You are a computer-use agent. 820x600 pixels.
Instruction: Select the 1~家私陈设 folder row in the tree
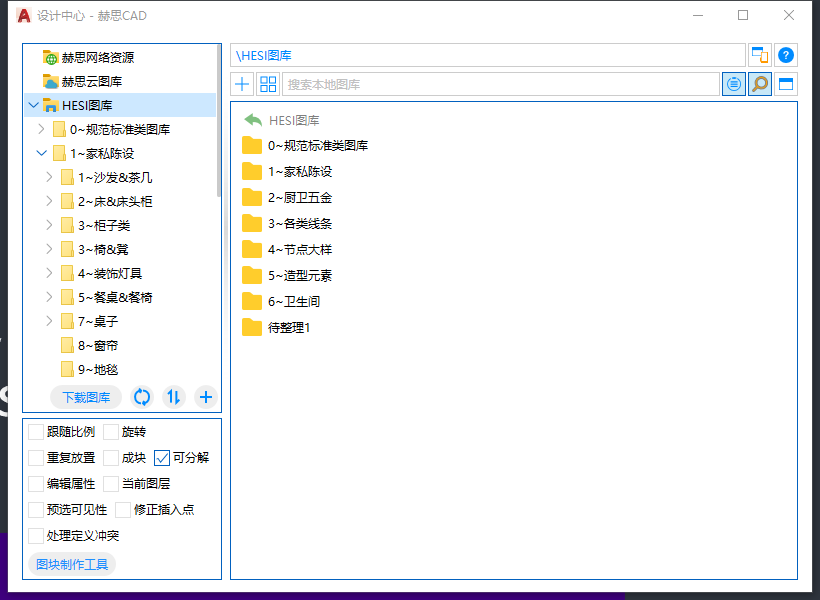(93, 153)
